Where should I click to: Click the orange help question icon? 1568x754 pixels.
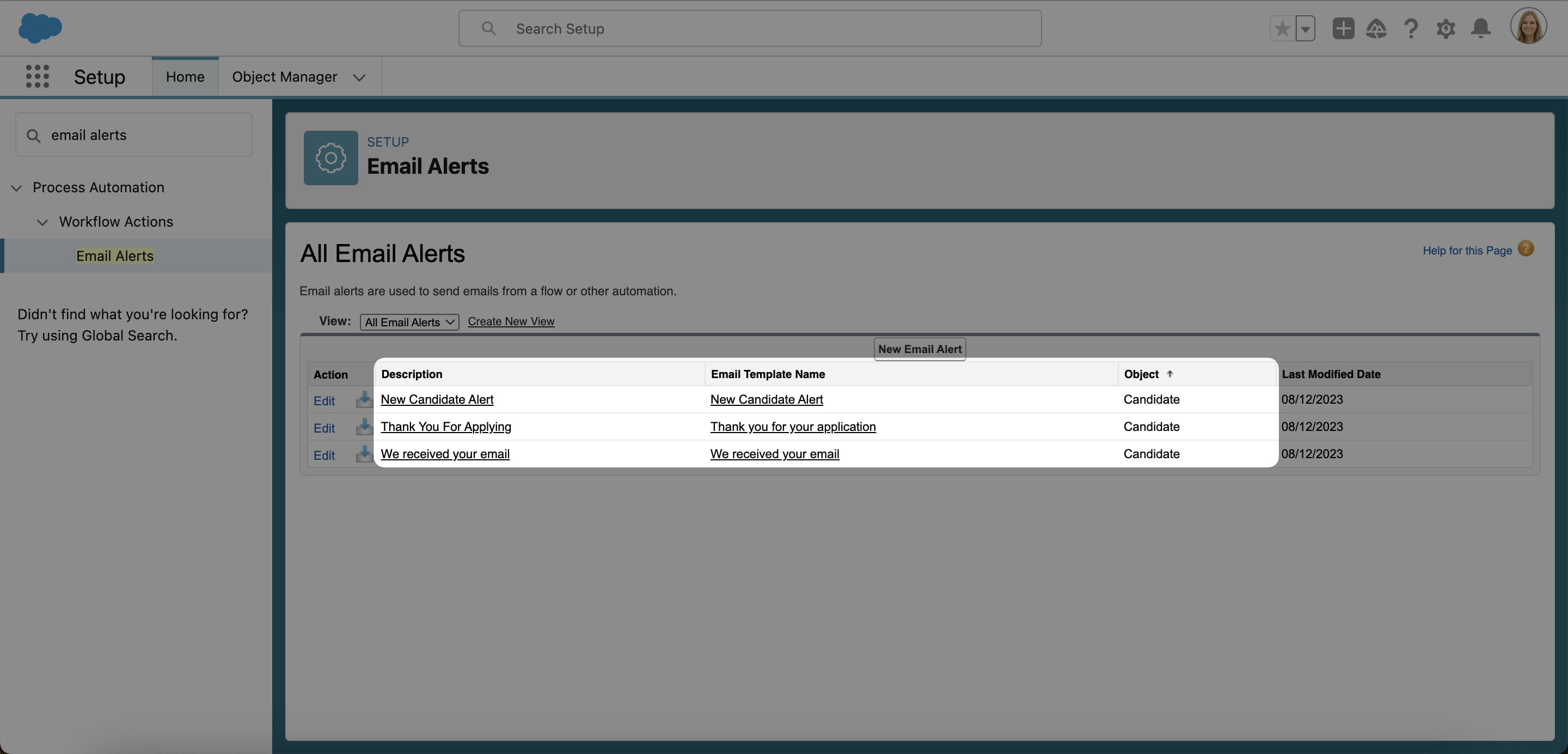coord(1526,248)
